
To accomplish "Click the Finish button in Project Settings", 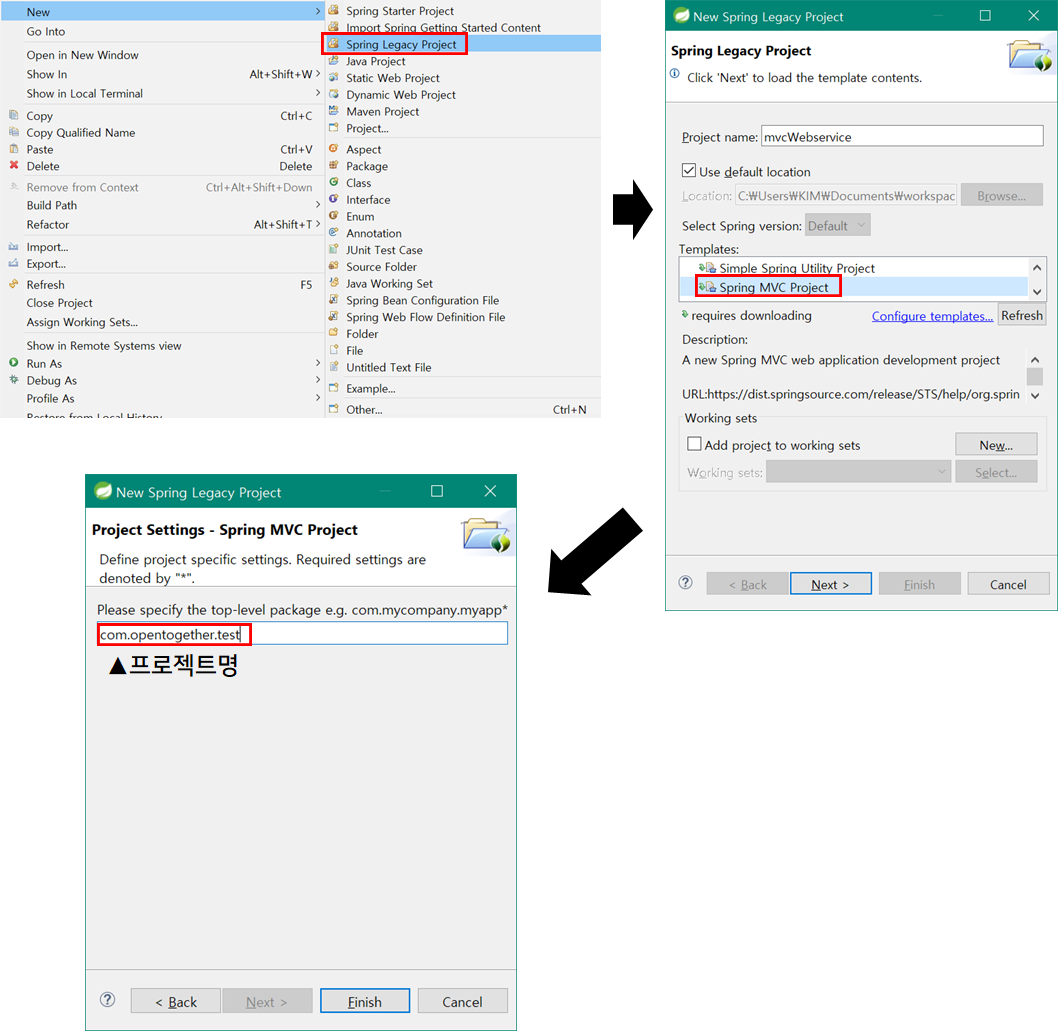I will click(x=364, y=1002).
